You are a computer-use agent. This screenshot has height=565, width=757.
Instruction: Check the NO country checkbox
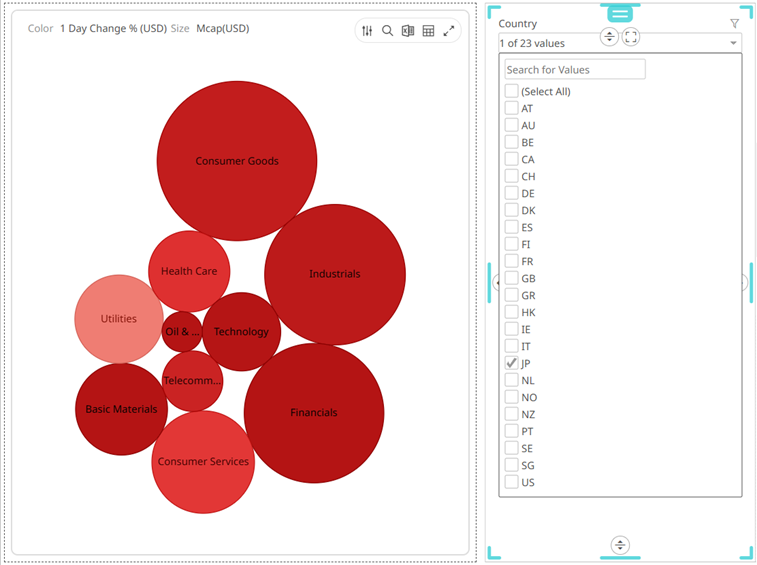coord(511,397)
